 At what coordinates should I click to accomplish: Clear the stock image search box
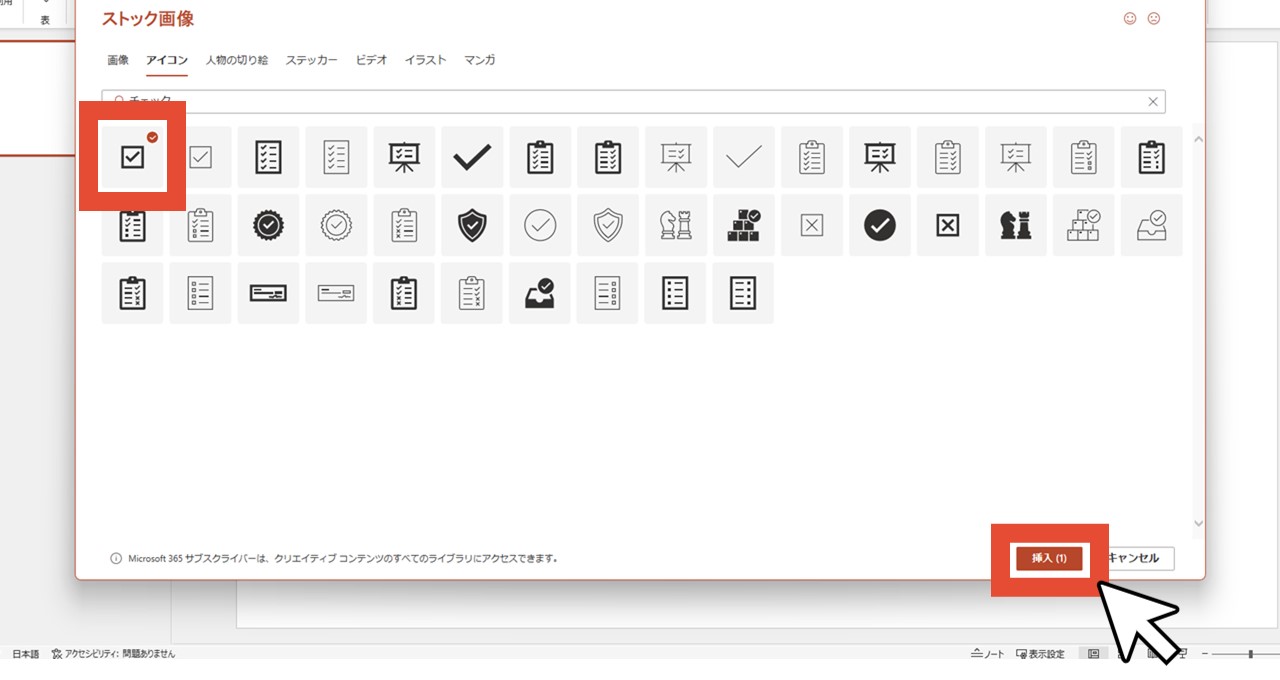(1153, 102)
